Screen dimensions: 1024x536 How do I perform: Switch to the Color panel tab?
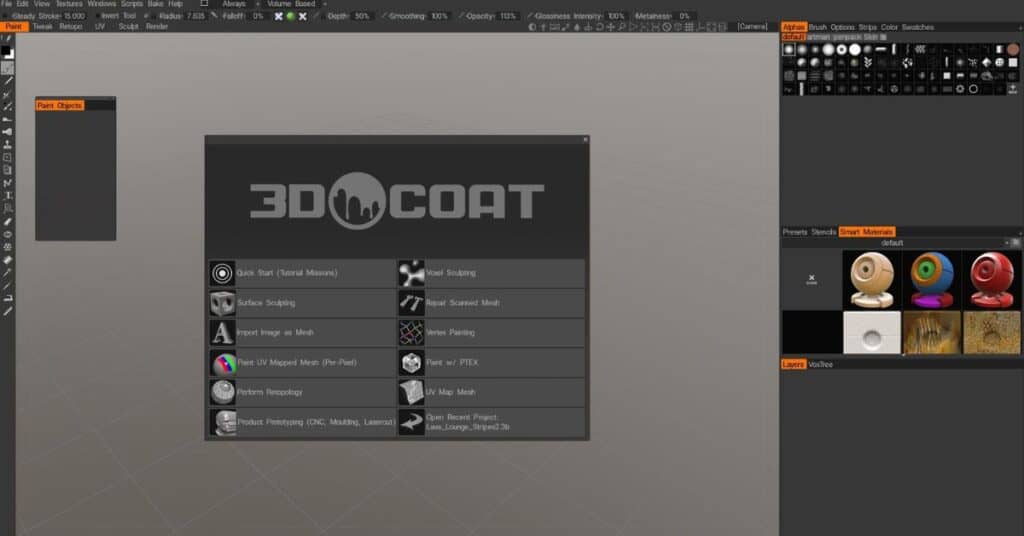point(889,27)
